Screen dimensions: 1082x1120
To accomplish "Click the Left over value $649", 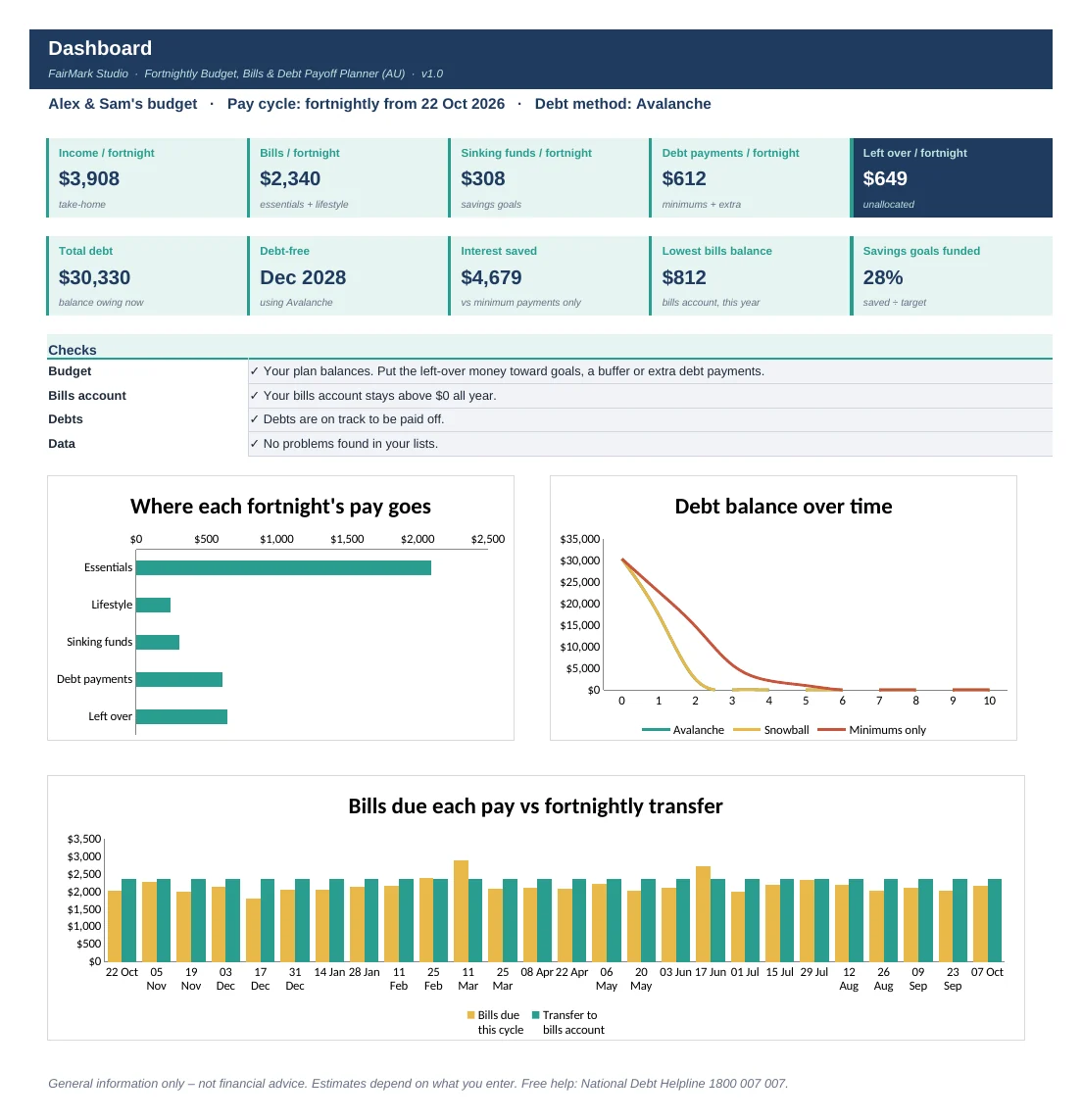I will click(885, 178).
